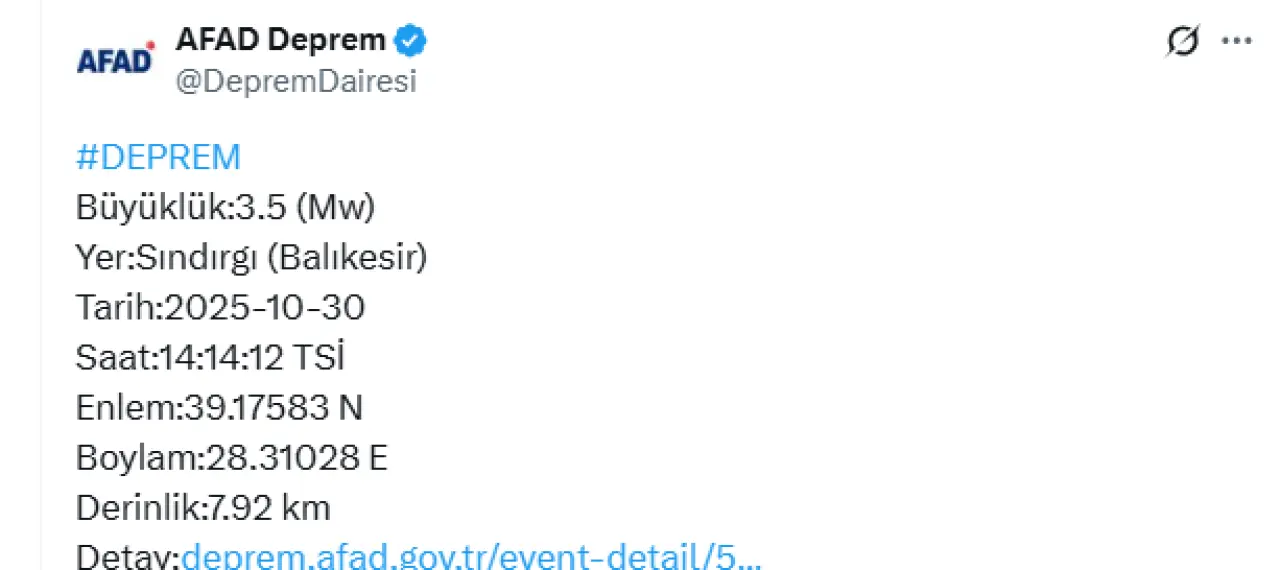Click the "Yer:Sındırgı" location text
Image resolution: width=1280 pixels, height=570 pixels.
click(x=166, y=258)
